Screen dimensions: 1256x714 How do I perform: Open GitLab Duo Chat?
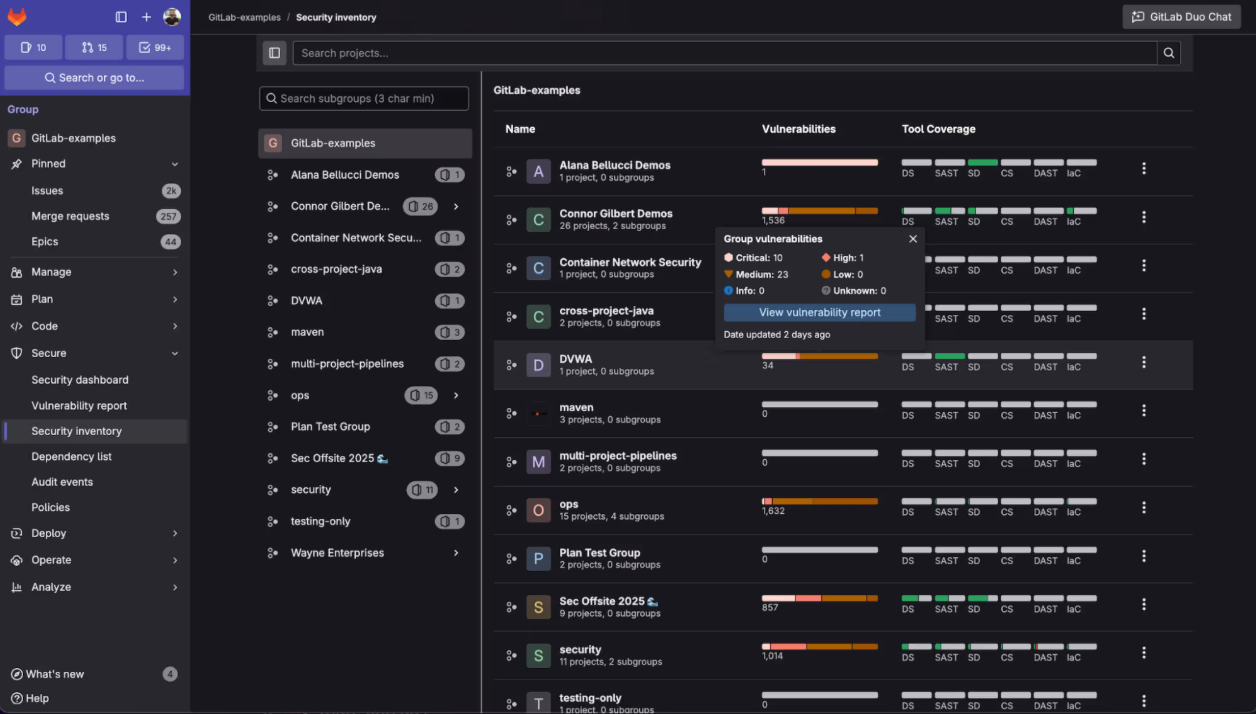click(x=1182, y=17)
